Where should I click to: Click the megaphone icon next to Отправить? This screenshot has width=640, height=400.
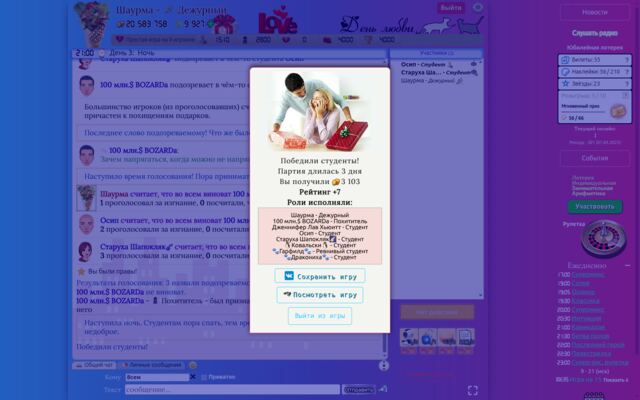click(x=382, y=389)
